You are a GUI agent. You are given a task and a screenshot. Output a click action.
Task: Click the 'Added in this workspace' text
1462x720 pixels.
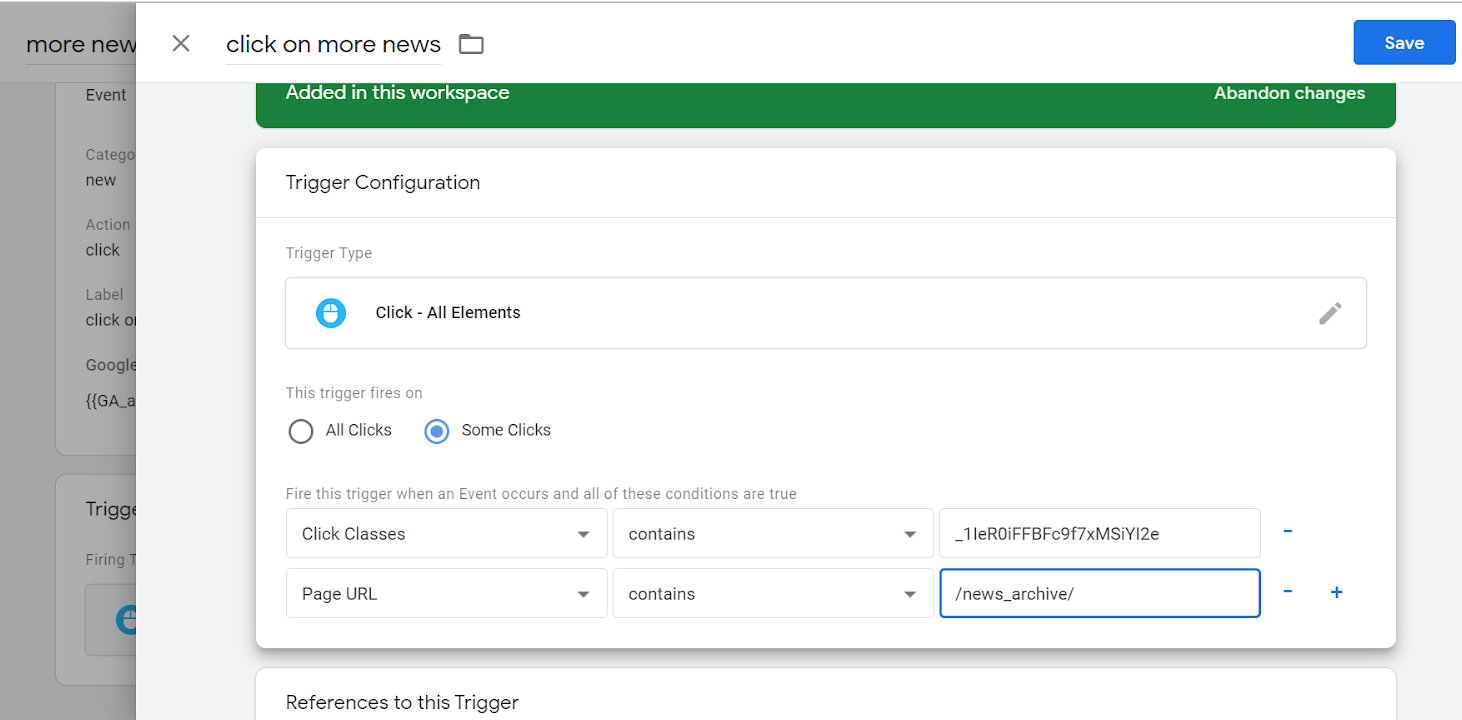[397, 93]
